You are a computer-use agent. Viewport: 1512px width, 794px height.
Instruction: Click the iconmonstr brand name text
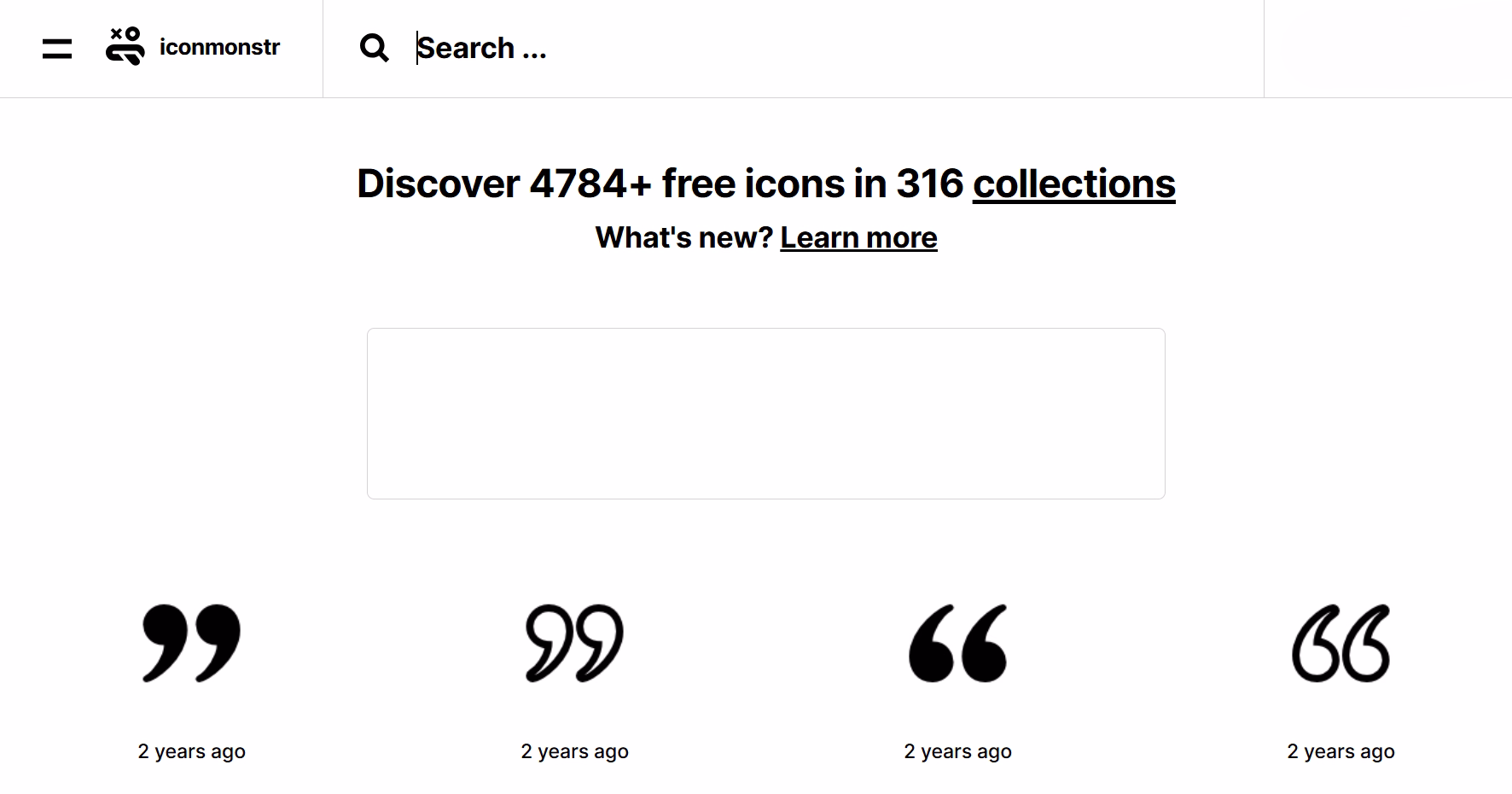point(218,48)
